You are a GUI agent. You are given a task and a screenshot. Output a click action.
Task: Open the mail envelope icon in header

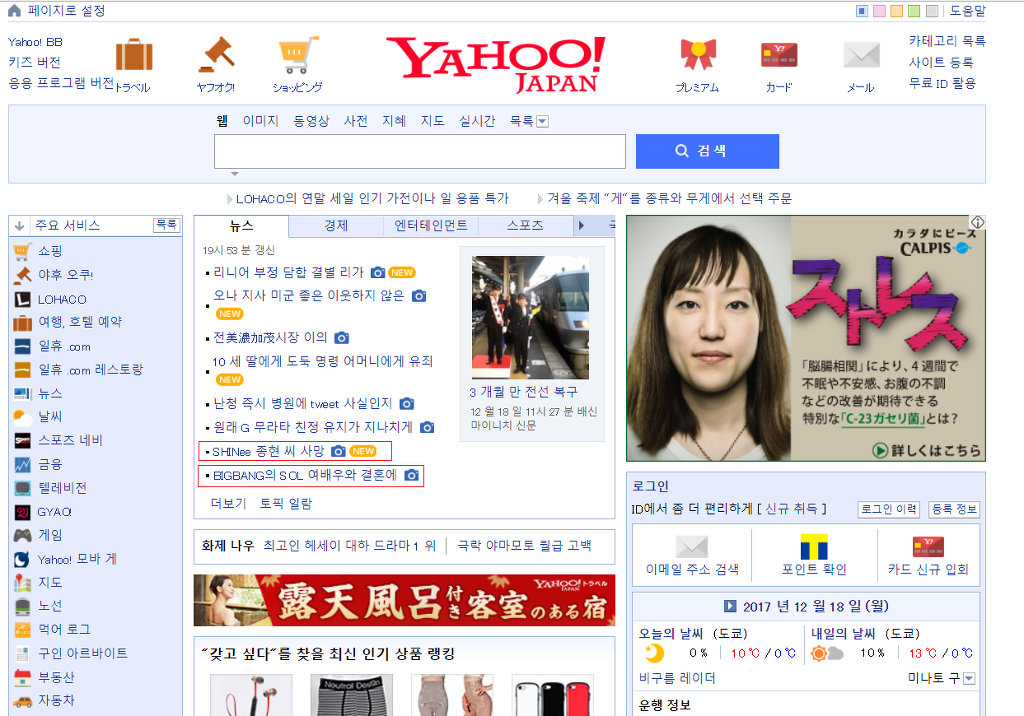861,55
